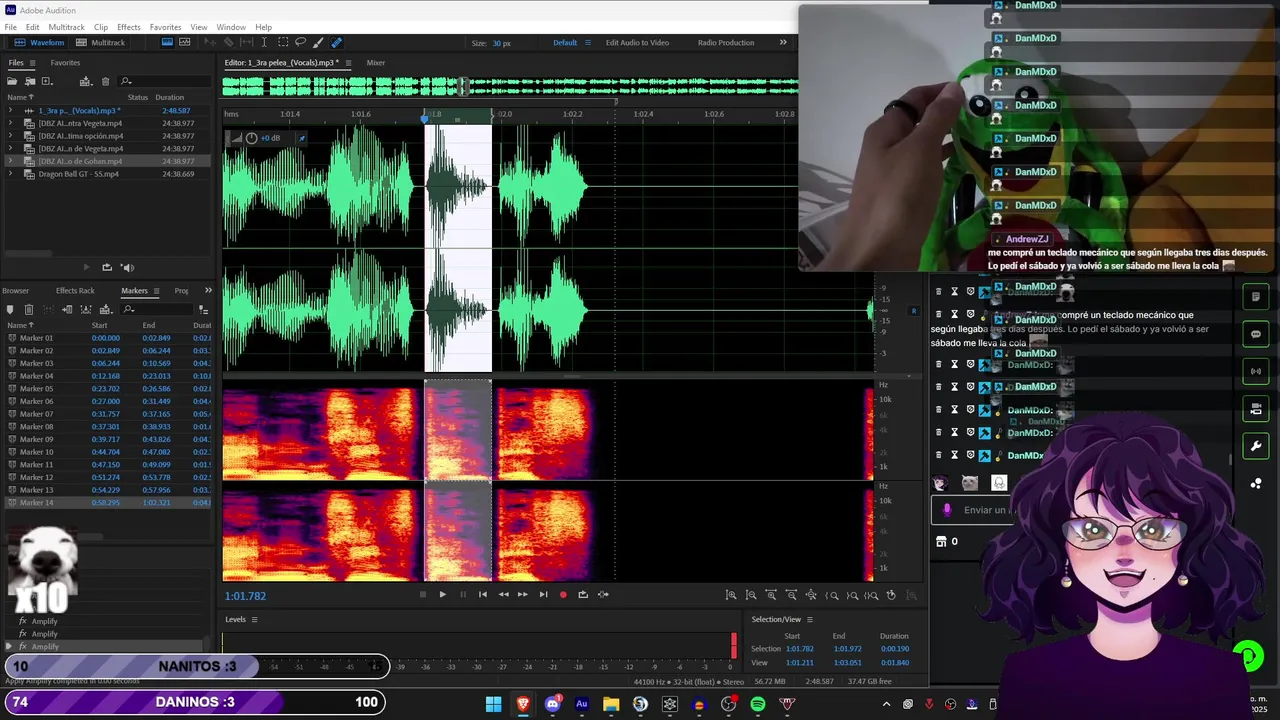Open Selection/View panel menu
This screenshot has height=720, width=1280.
click(x=810, y=620)
